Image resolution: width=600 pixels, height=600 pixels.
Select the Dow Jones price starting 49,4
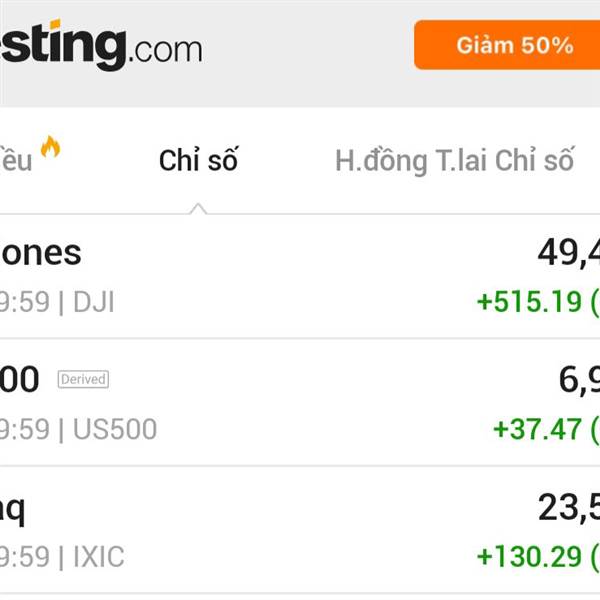(x=568, y=253)
